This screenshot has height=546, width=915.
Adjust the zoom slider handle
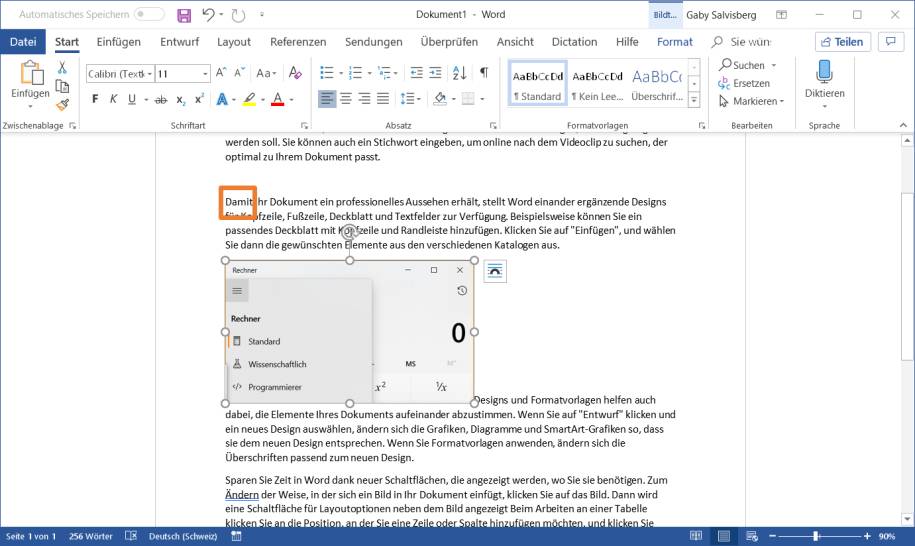pyautogui.click(x=816, y=536)
